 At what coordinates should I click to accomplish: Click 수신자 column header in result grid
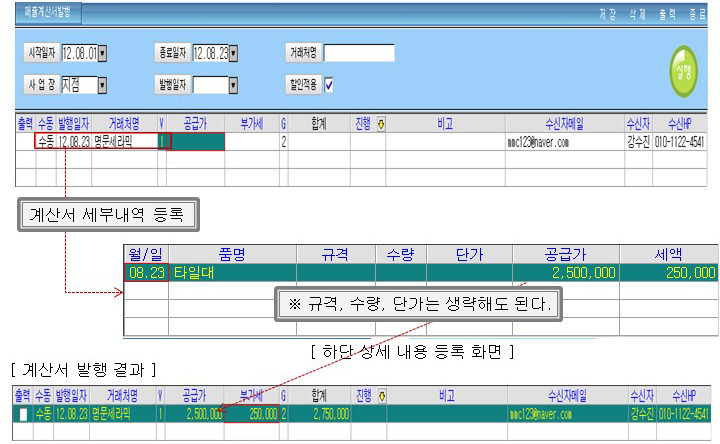[642, 395]
